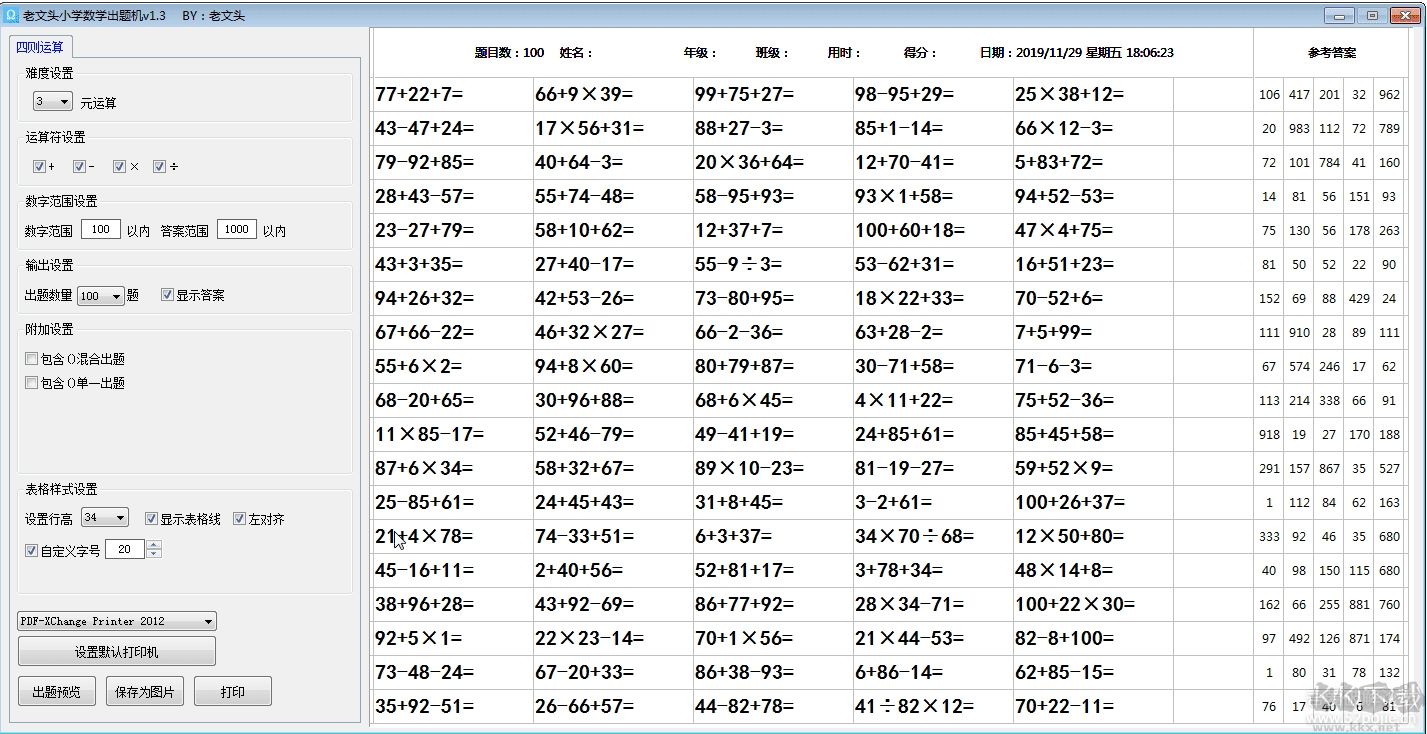
Task: Select the problem cell 12×50+80=
Action: pyautogui.click(x=1093, y=537)
